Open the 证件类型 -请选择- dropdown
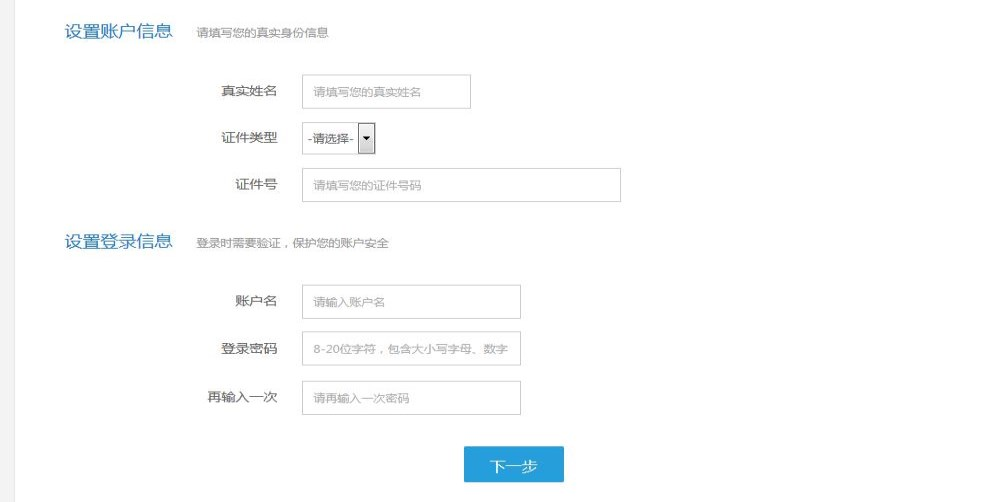Viewport: 991px width, 502px height. pyautogui.click(x=338, y=139)
